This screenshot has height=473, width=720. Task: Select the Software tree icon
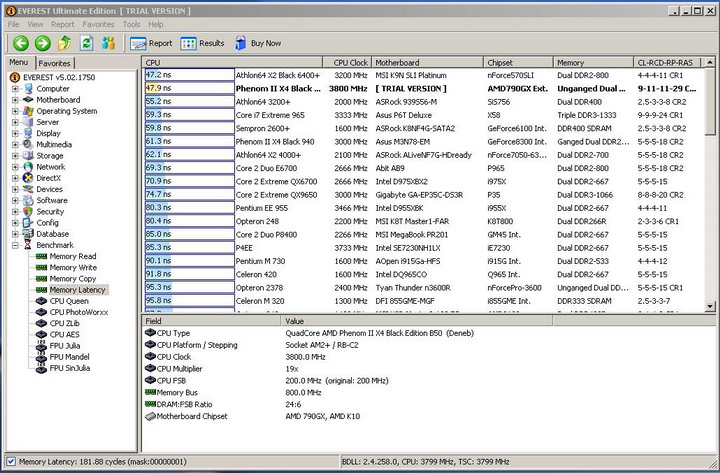[x=28, y=200]
